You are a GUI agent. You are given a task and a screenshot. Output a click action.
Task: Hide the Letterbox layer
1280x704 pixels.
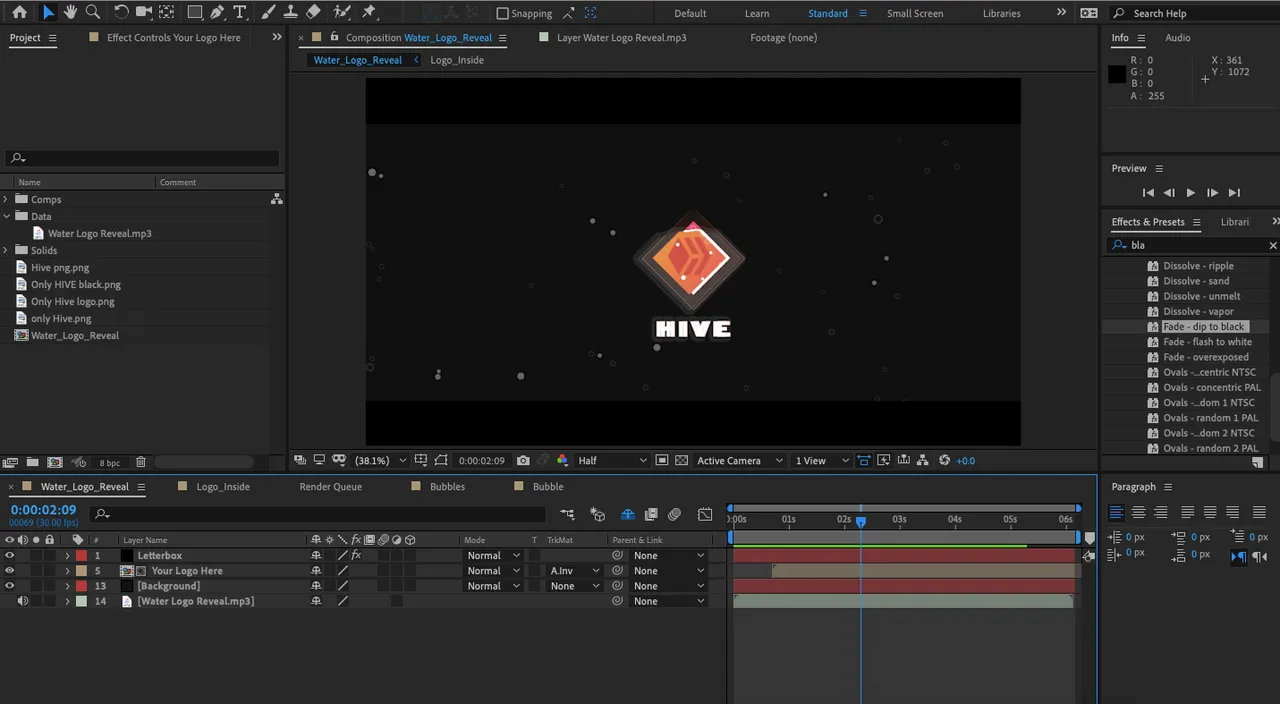pos(10,556)
